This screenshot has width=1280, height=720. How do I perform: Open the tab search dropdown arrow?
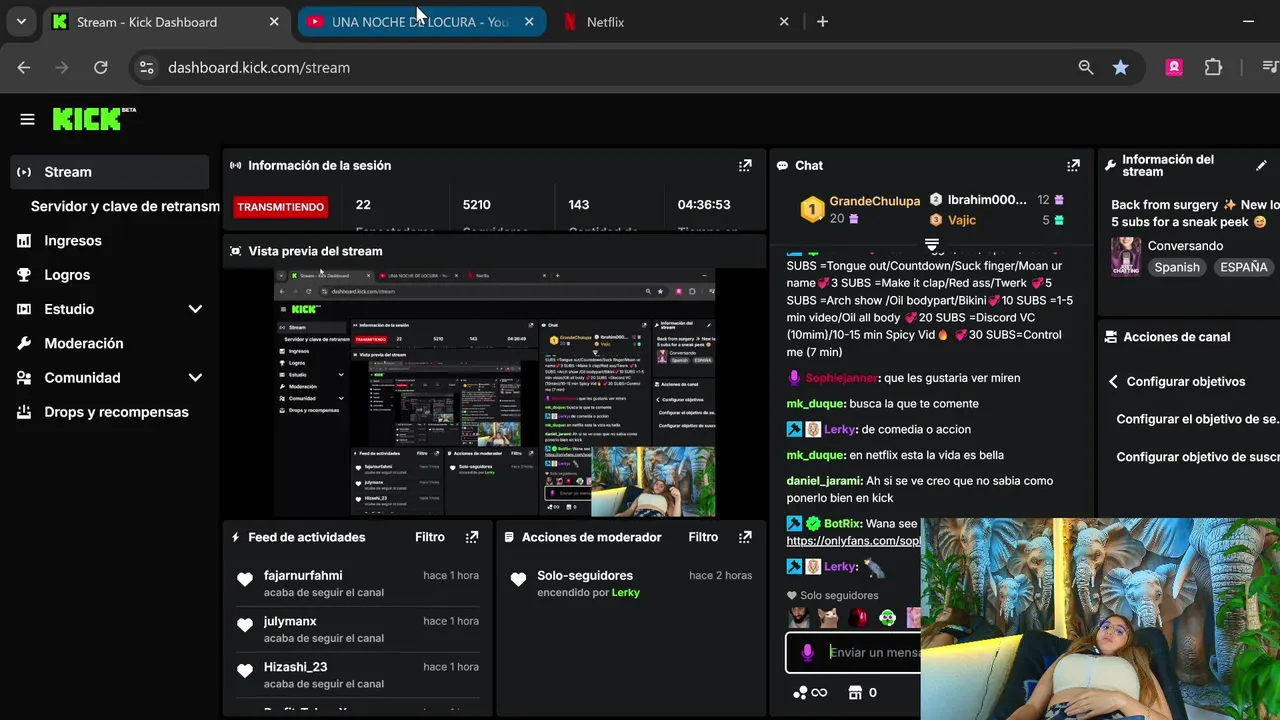(x=21, y=22)
